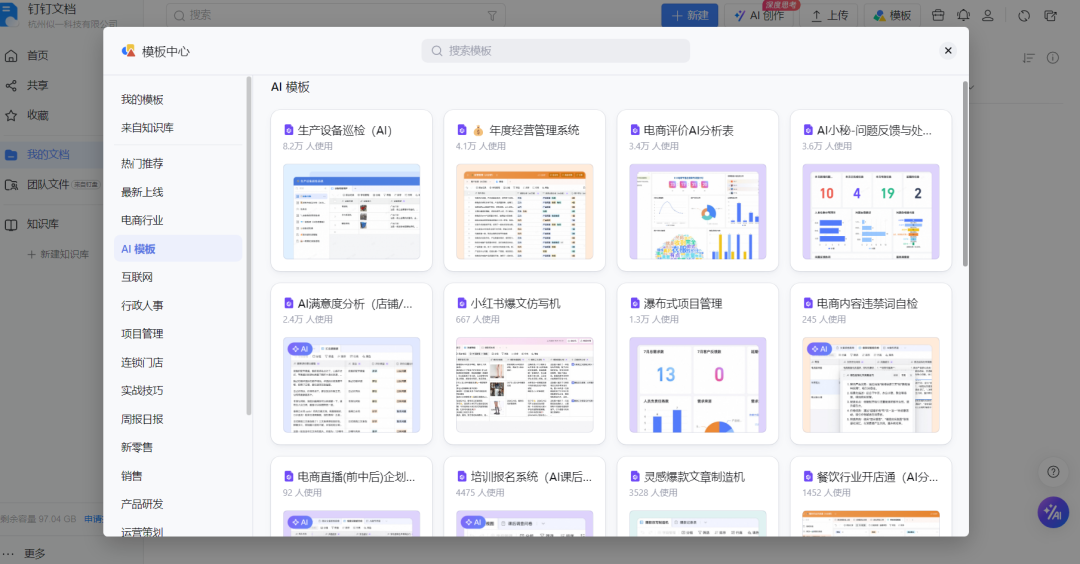Click the category sidebar scrollbar

pyautogui.click(x=249, y=246)
